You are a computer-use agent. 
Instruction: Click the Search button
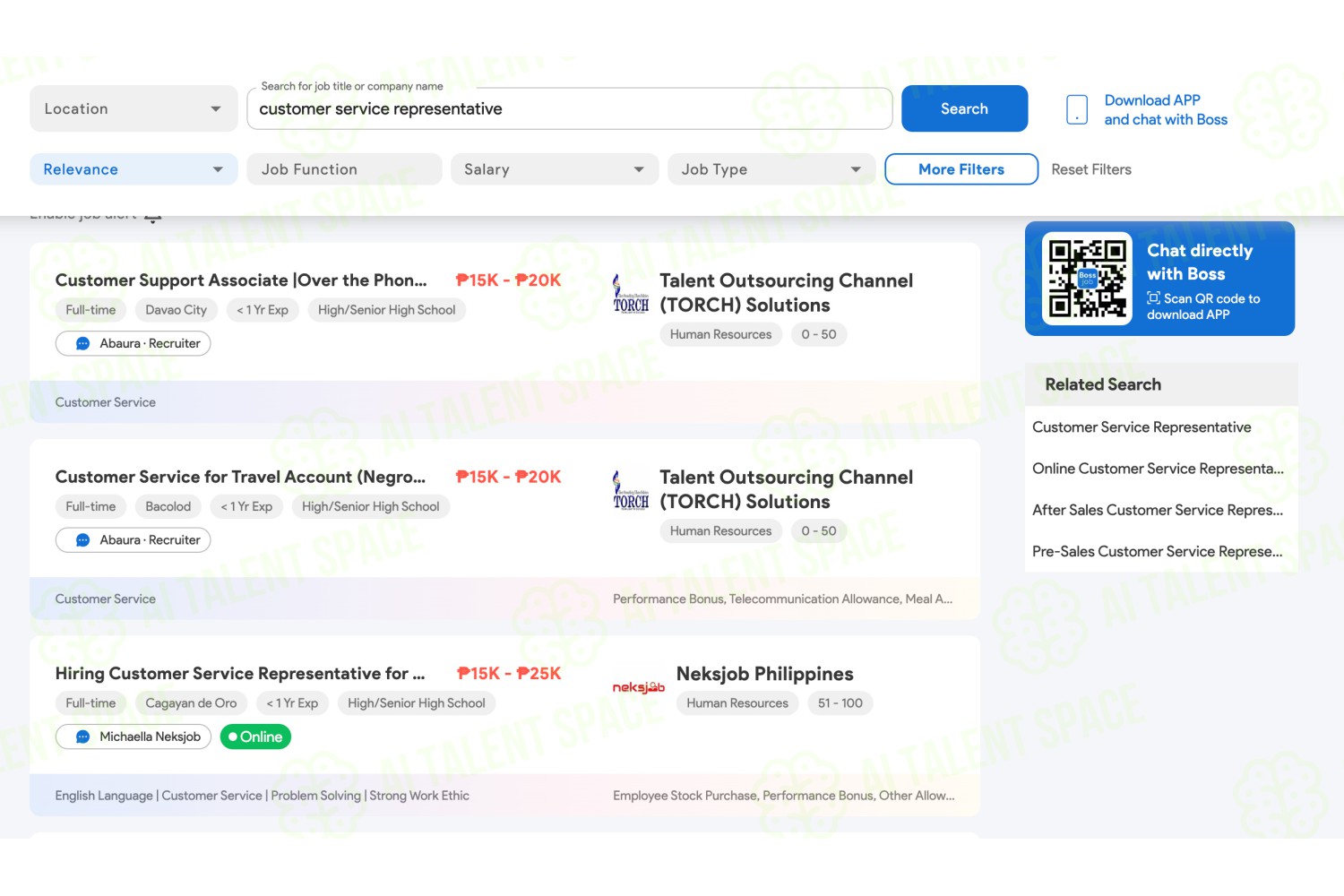(x=964, y=108)
